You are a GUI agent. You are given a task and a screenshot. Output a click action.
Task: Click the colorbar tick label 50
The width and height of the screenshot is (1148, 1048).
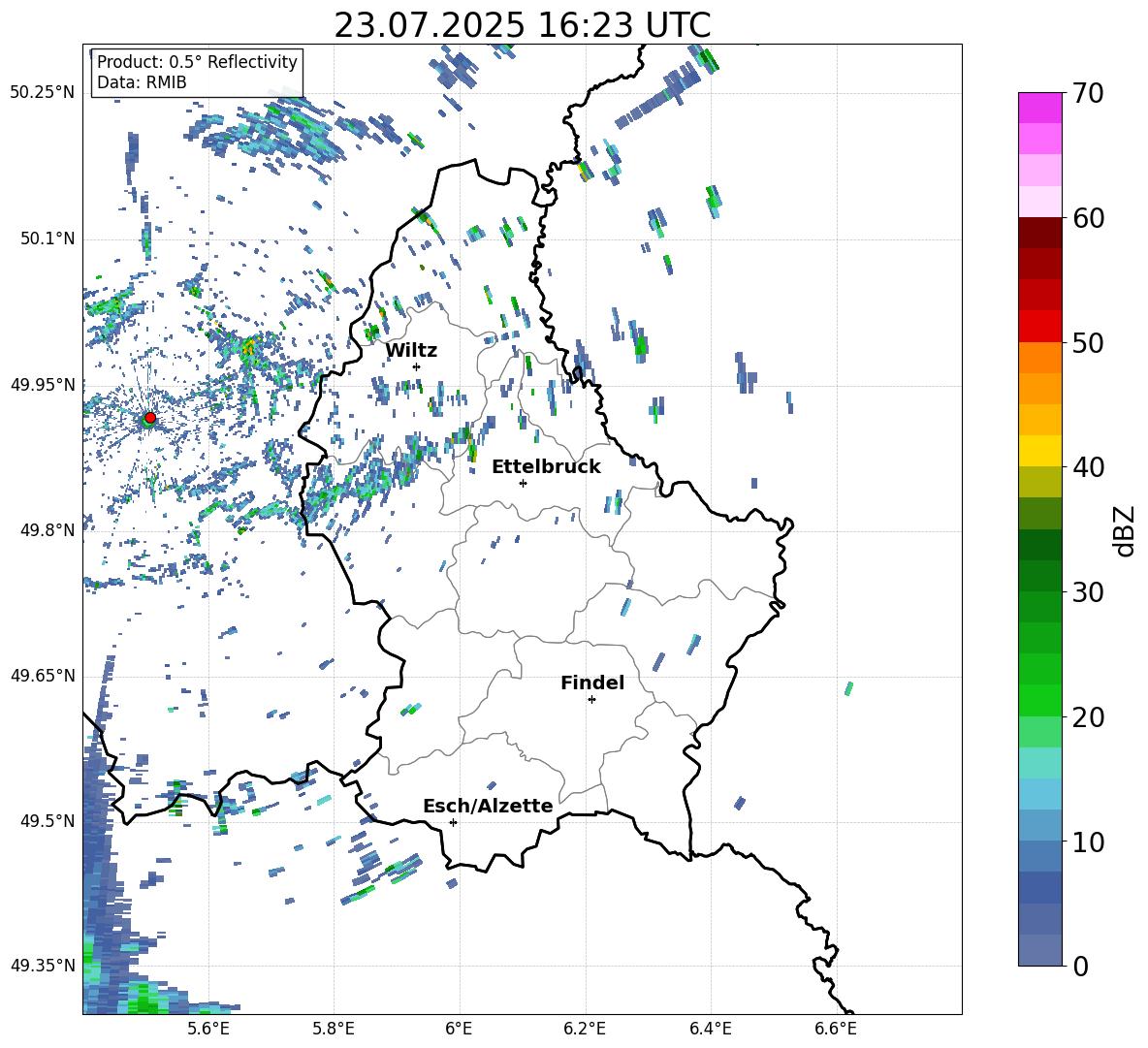(1088, 343)
